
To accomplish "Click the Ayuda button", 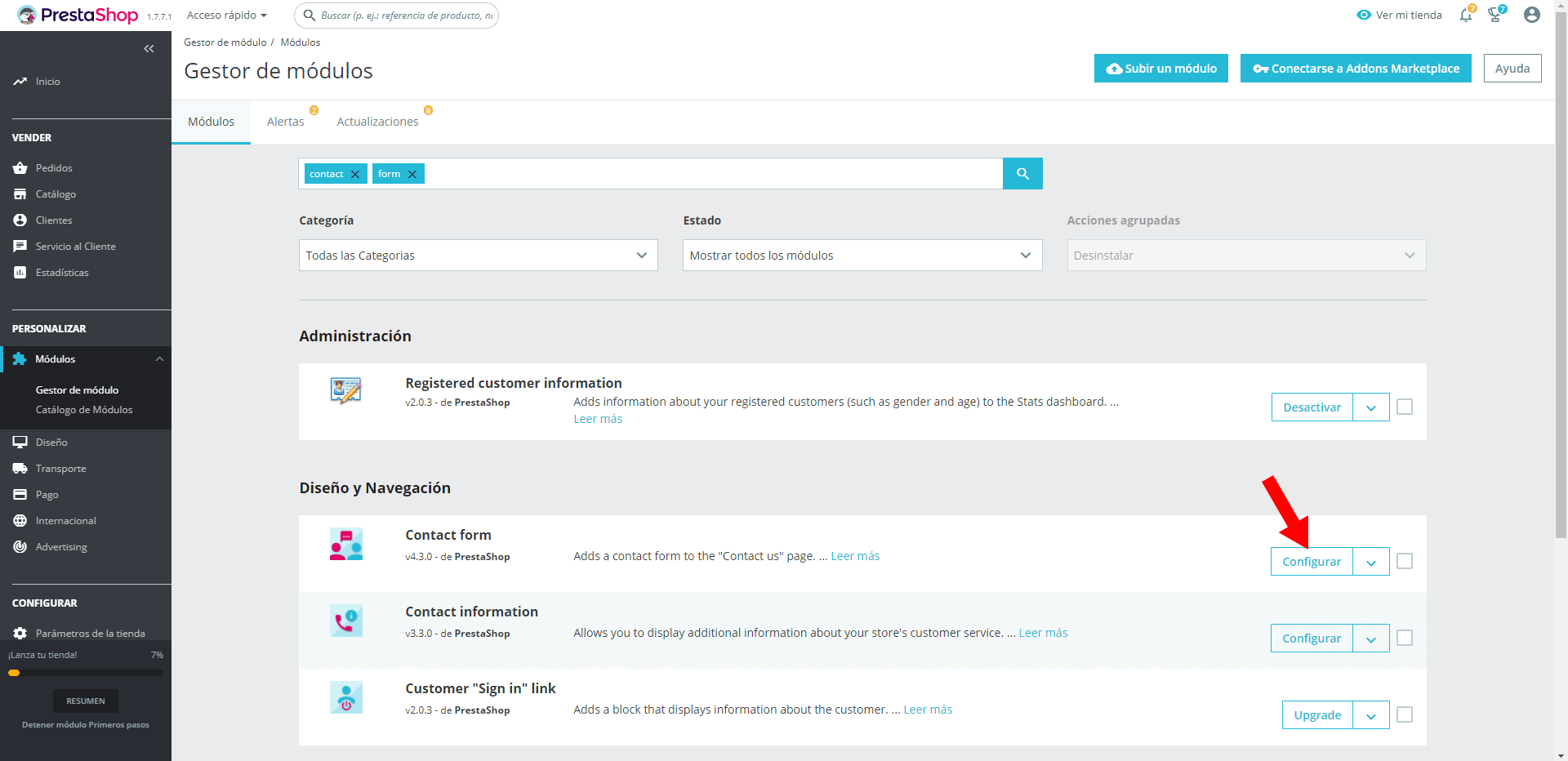I will point(1512,69).
